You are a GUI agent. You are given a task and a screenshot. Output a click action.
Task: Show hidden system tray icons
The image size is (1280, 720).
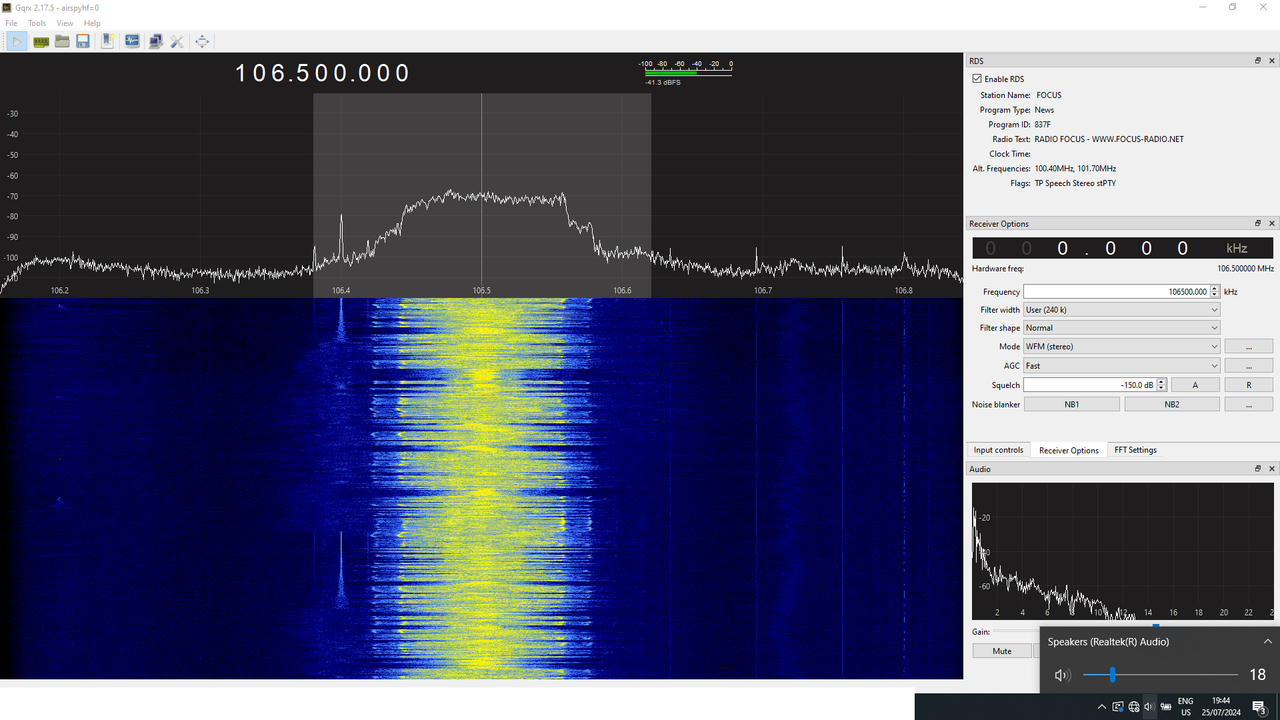click(x=1101, y=707)
